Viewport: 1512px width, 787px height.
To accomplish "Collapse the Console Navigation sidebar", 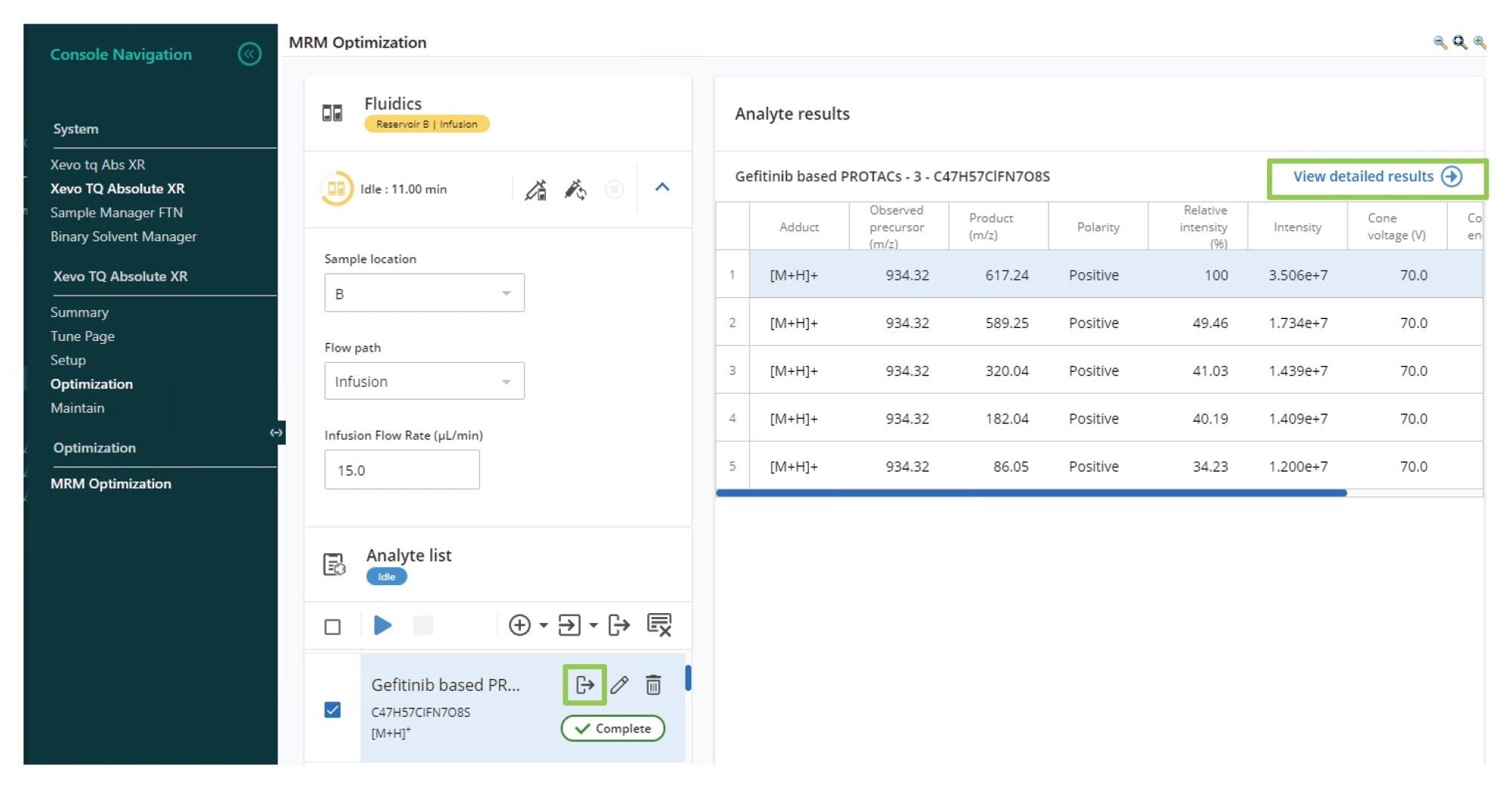I will (249, 54).
